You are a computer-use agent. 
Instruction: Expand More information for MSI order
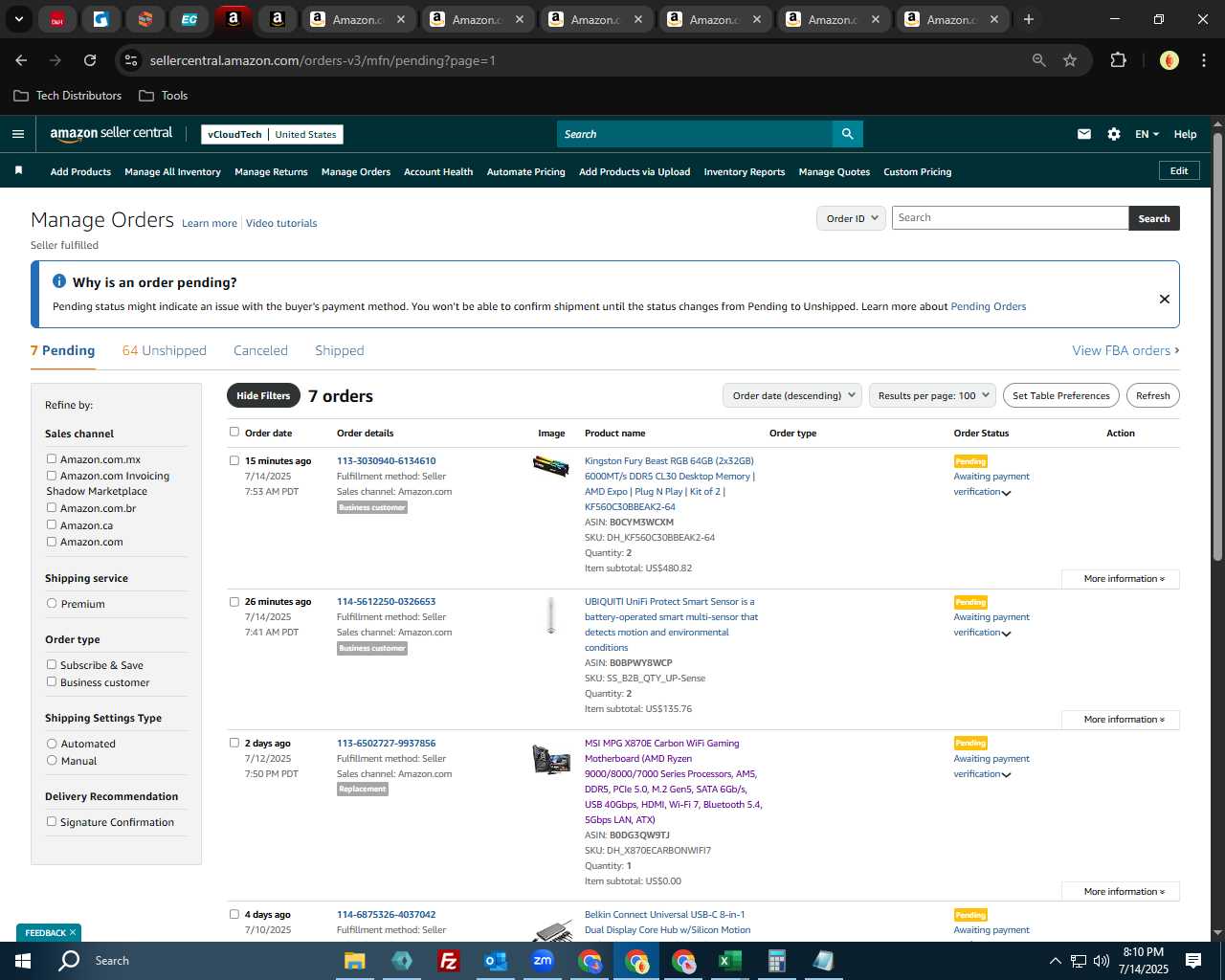coord(1121,892)
